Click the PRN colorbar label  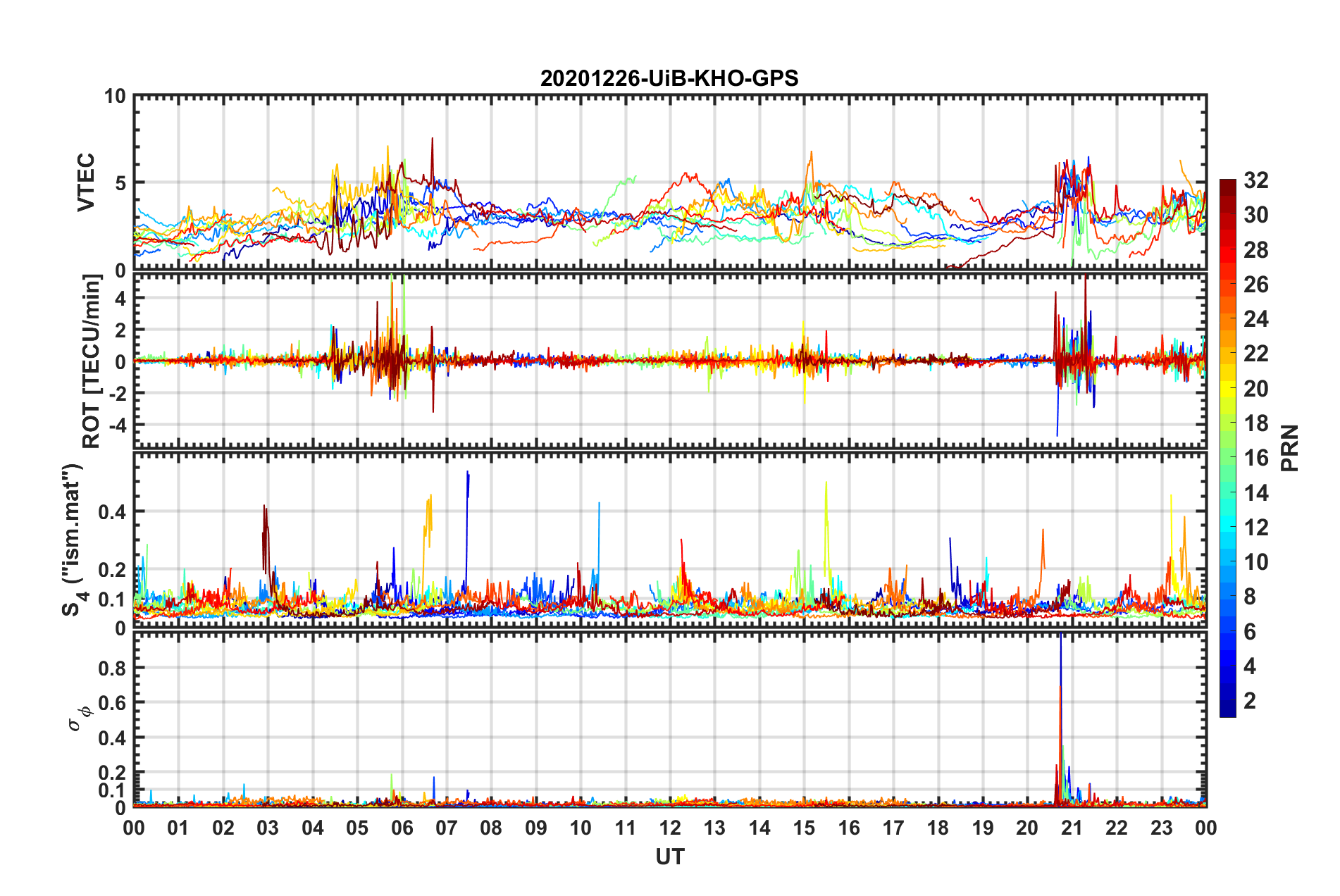(1290, 448)
